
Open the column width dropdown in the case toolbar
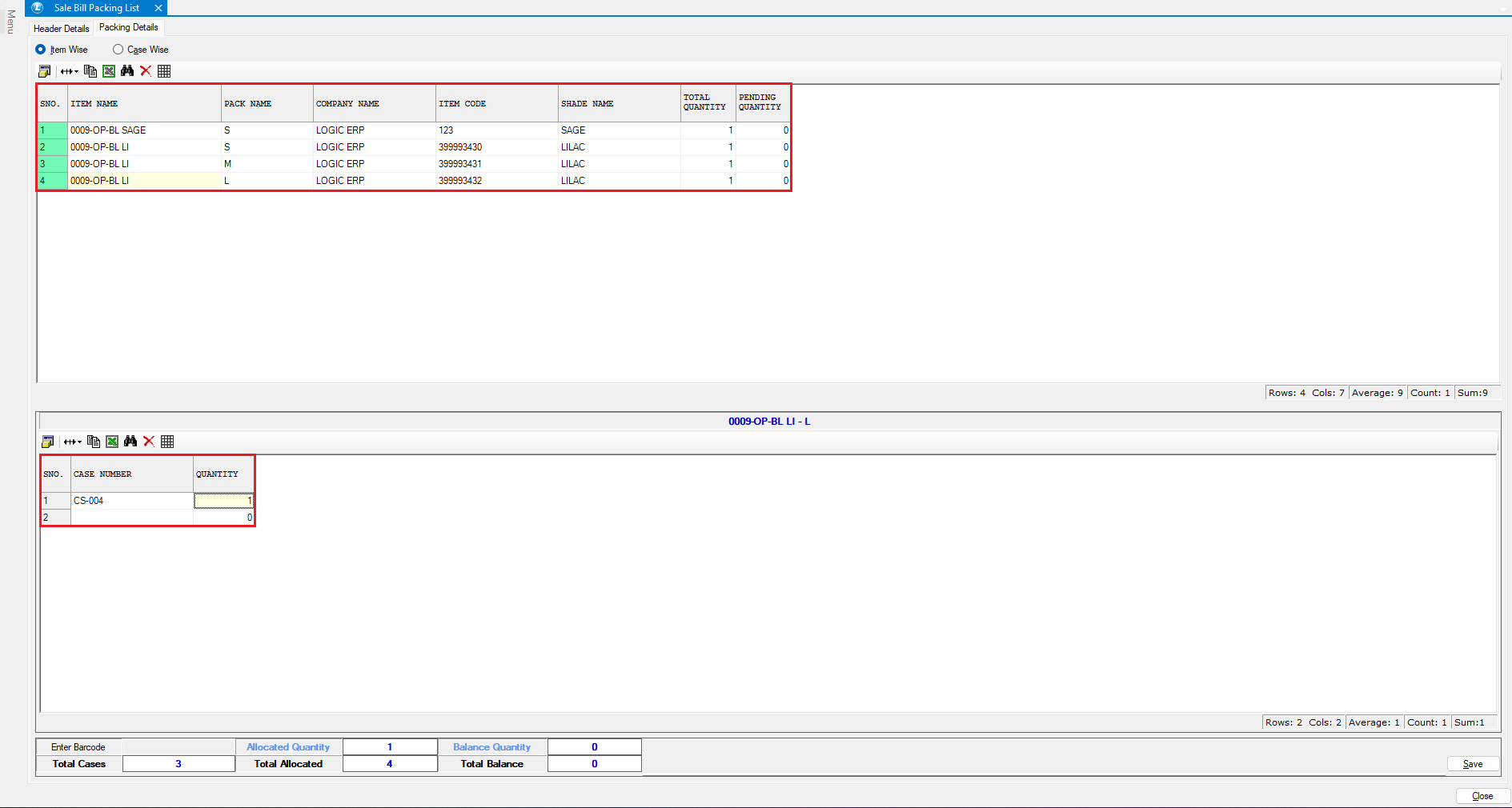coord(73,442)
